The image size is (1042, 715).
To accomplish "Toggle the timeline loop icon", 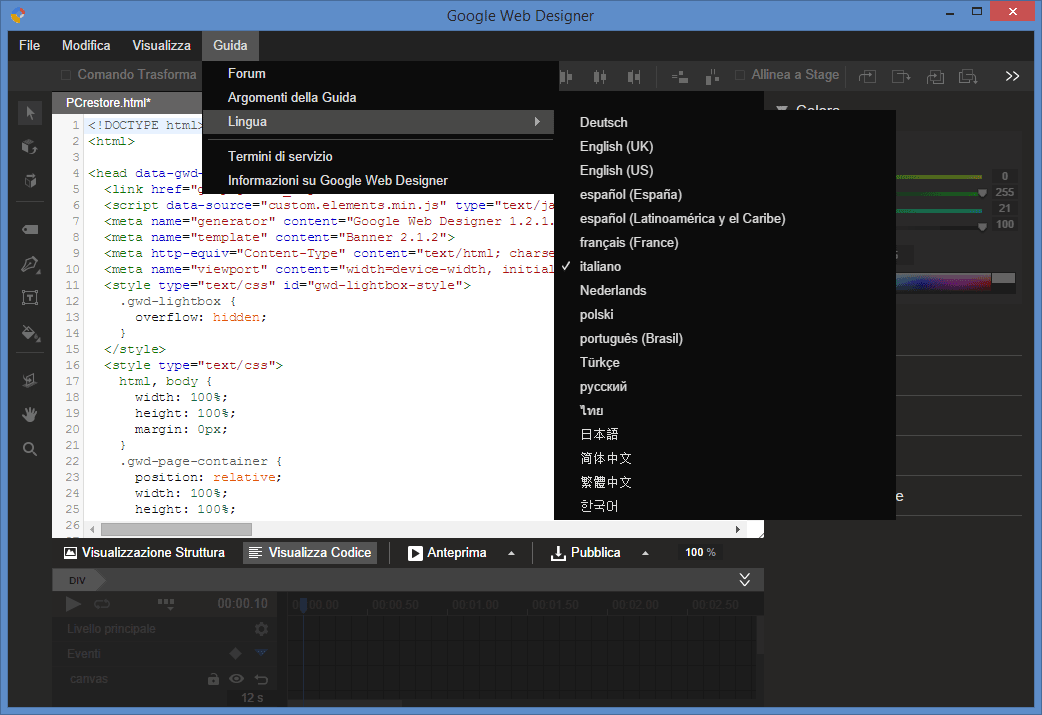I will click(102, 604).
